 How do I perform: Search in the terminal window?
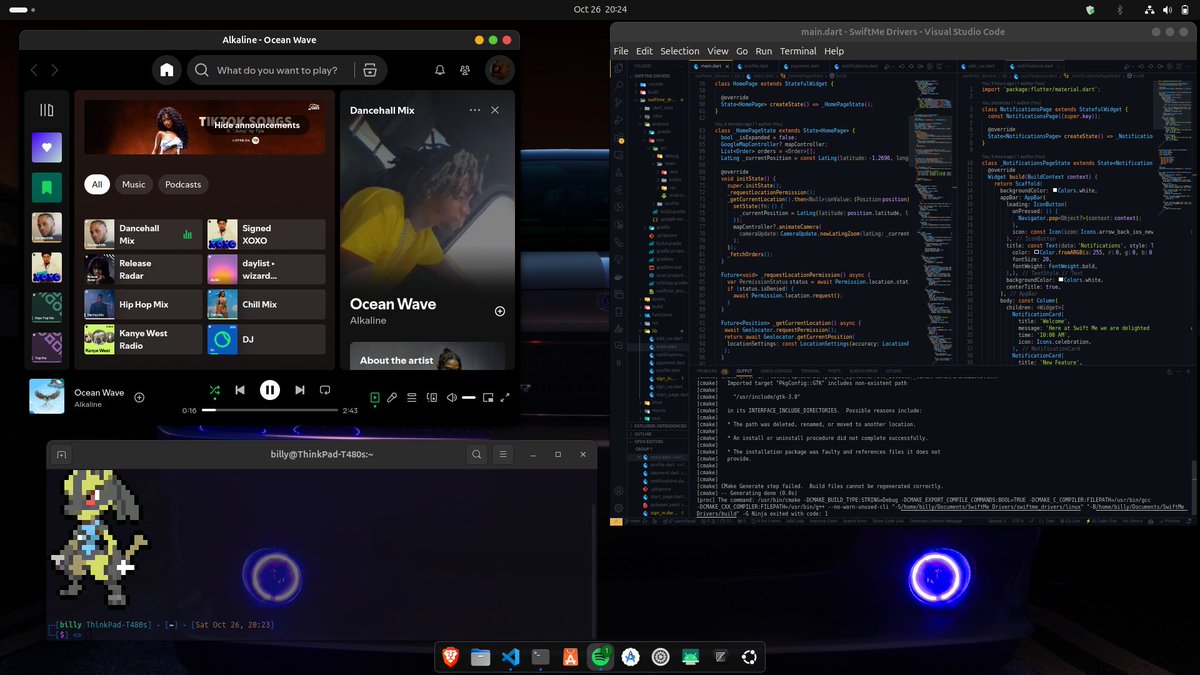pos(477,454)
